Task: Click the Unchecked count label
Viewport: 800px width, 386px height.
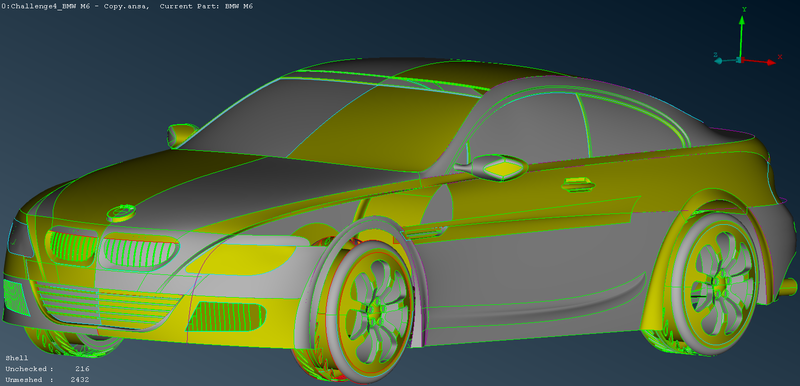Action: click(47, 369)
